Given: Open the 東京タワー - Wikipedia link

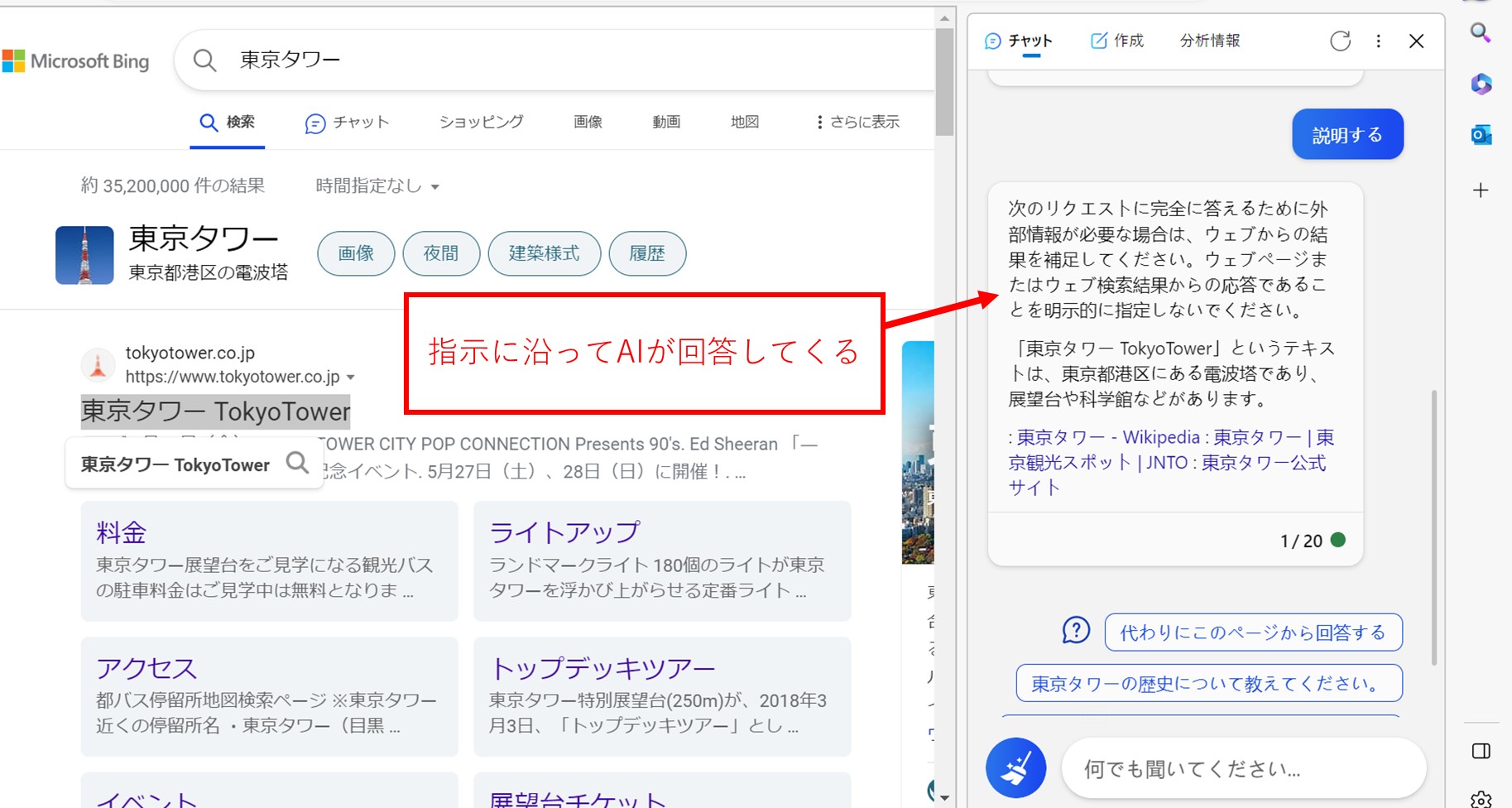Looking at the screenshot, I should (1108, 437).
